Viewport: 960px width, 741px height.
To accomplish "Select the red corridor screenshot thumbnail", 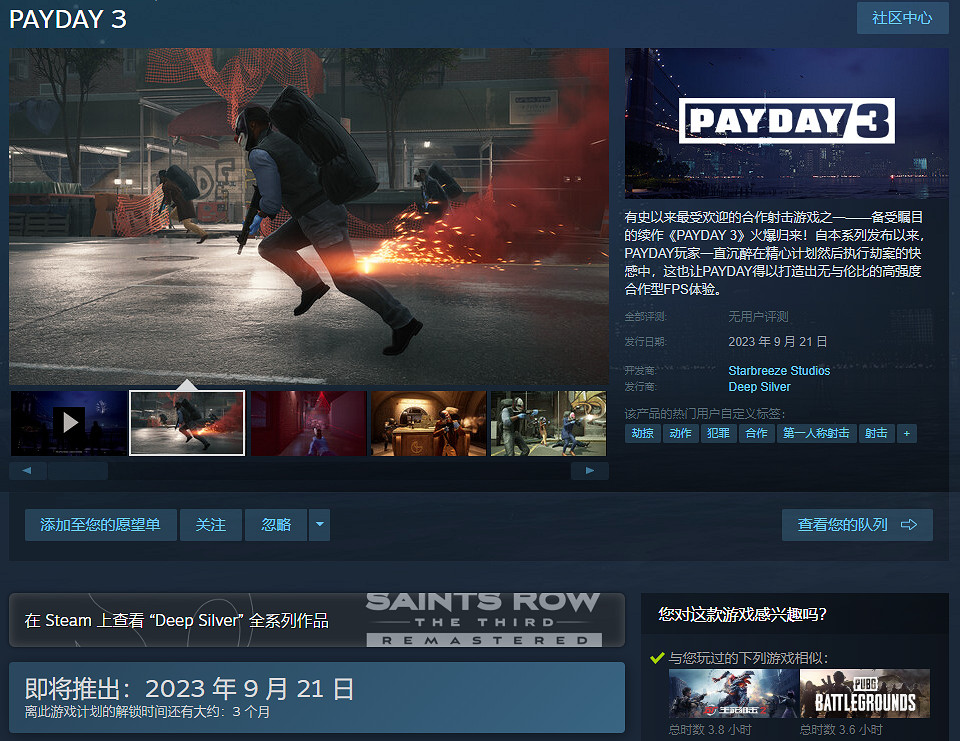I will pos(308,423).
